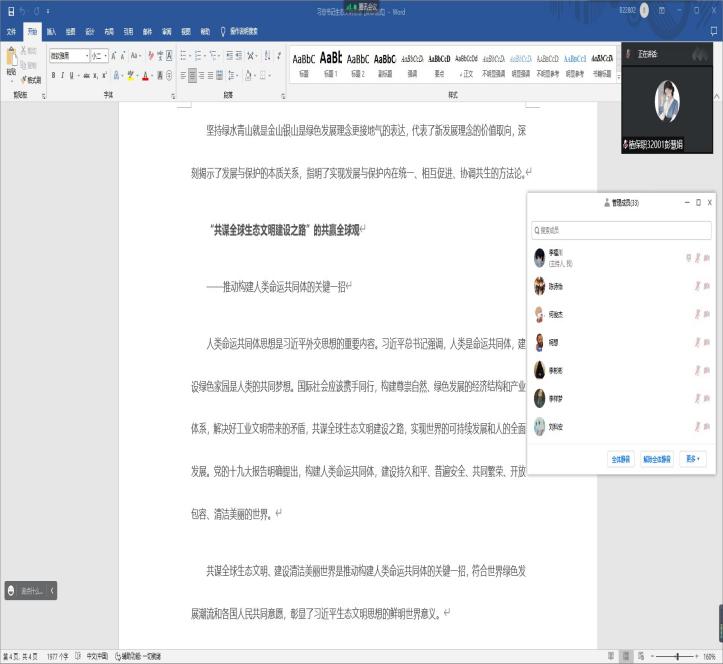This screenshot has width=723, height=664.
Task: Toggle bold formatting in the ribbon
Action: (x=54, y=75)
